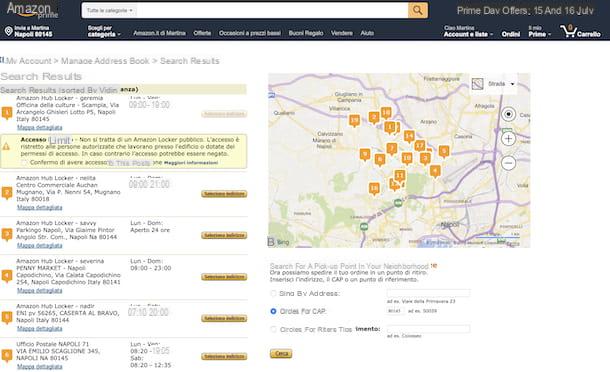610x372 pixels.
Task: Select the search by CAP radio button
Action: click(x=273, y=311)
